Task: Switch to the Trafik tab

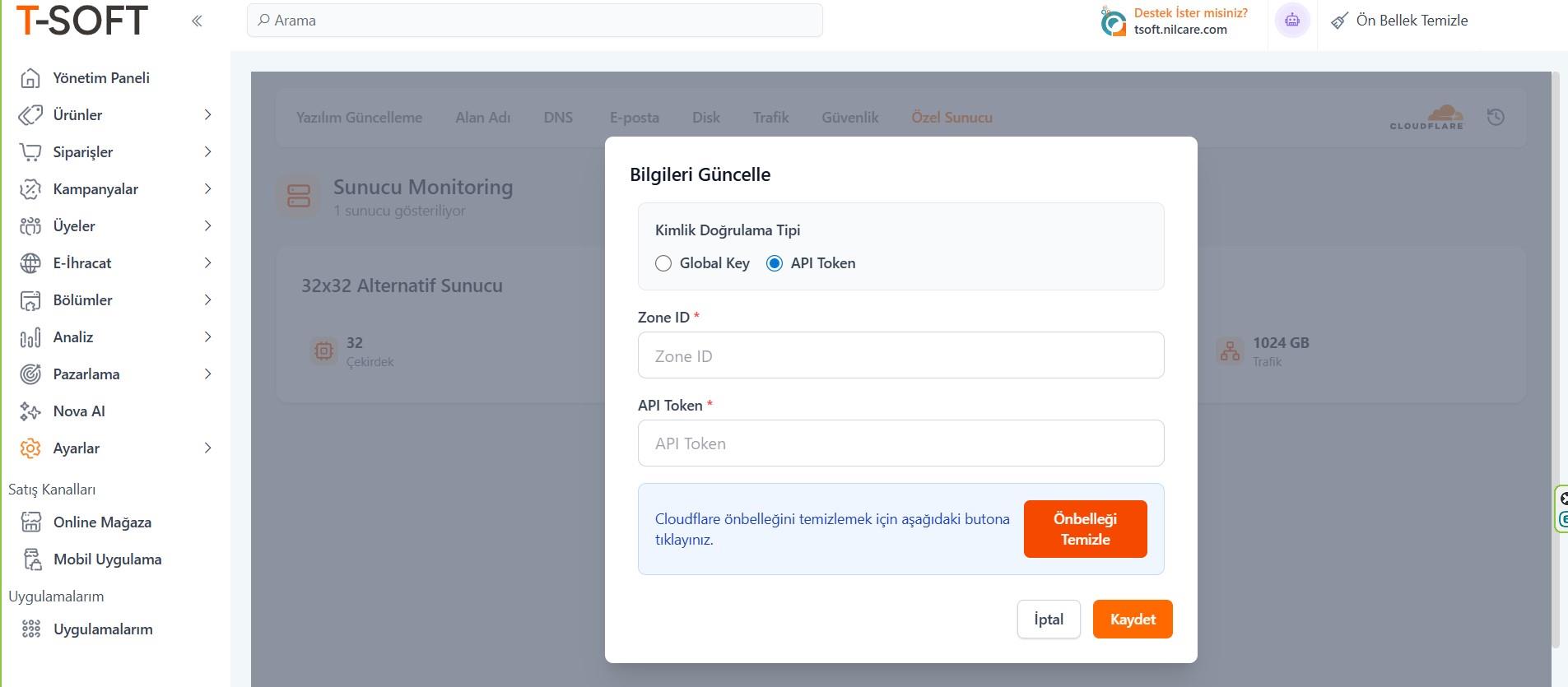Action: 770,118
